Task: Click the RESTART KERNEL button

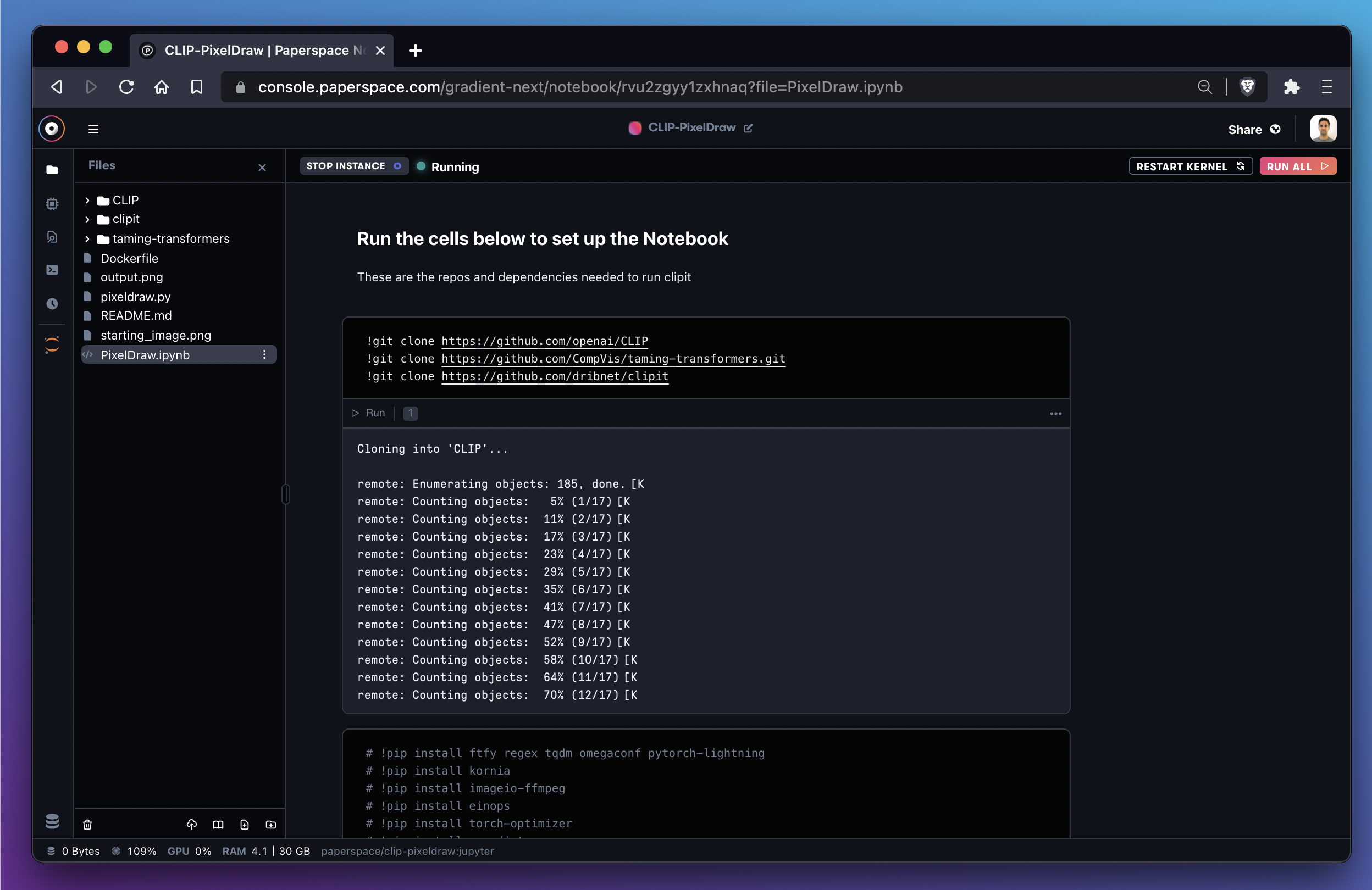Action: 1191,166
